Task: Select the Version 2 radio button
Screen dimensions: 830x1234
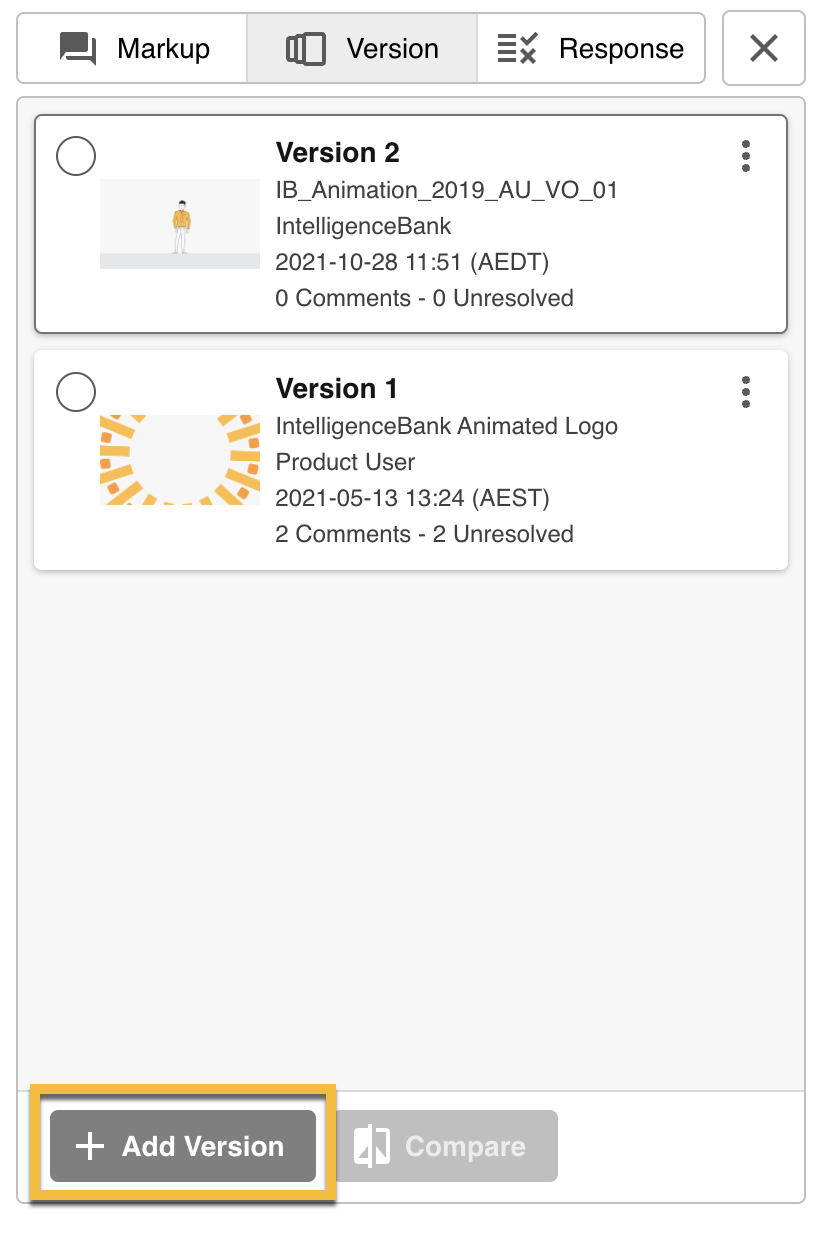Action: [76, 156]
